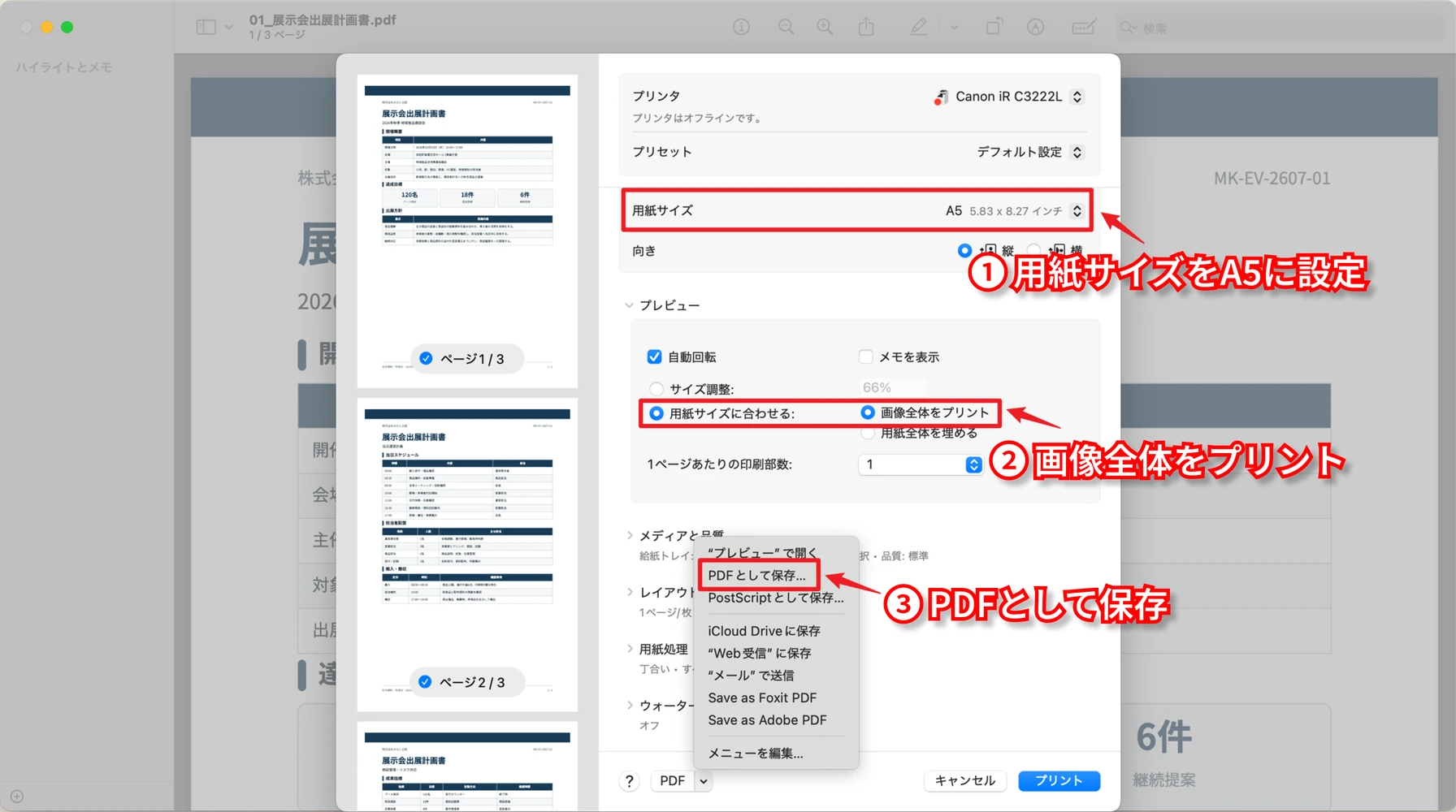Click the rotate page icon in toolbar
Image resolution: width=1456 pixels, height=812 pixels.
994,28
